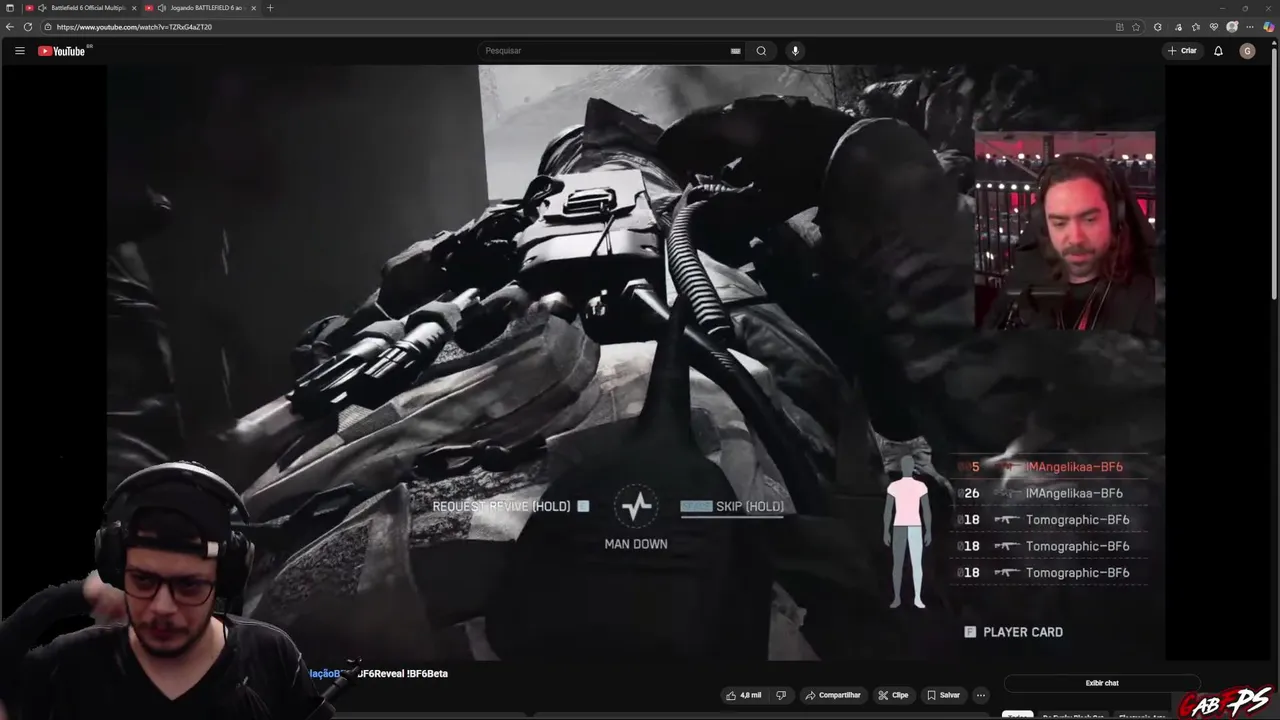
Task: Mute audio on Jogando BATTLEFIELD tab
Action: click(162, 8)
